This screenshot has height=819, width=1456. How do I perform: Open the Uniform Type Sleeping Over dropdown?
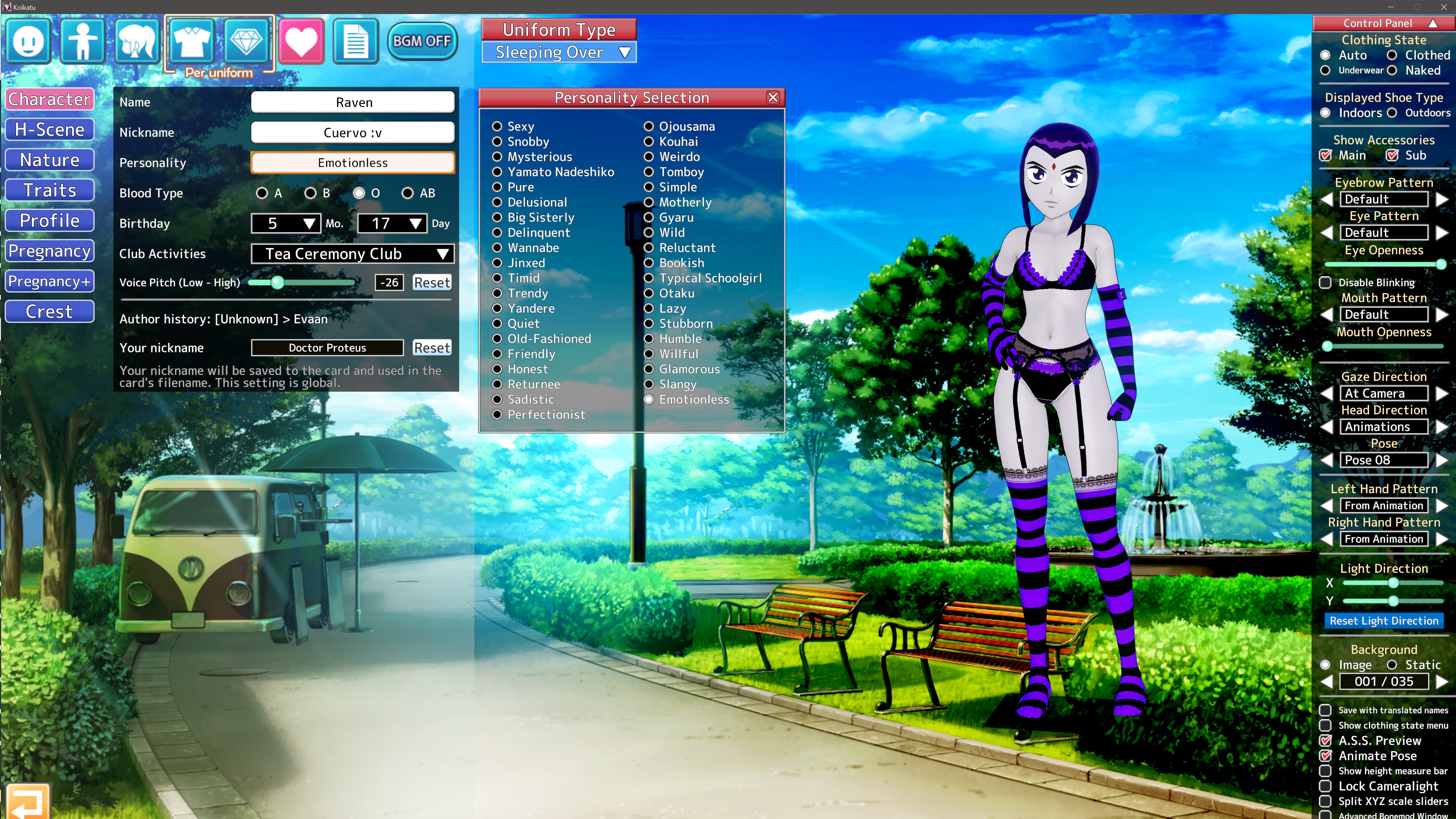[x=559, y=52]
